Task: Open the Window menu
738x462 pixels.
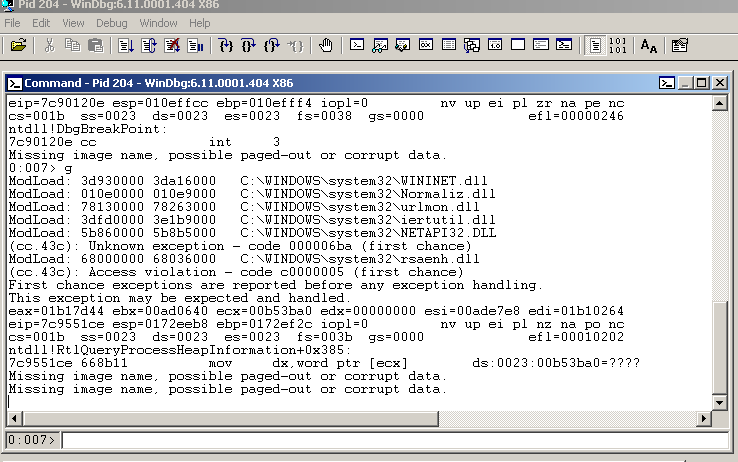Action: (158, 22)
